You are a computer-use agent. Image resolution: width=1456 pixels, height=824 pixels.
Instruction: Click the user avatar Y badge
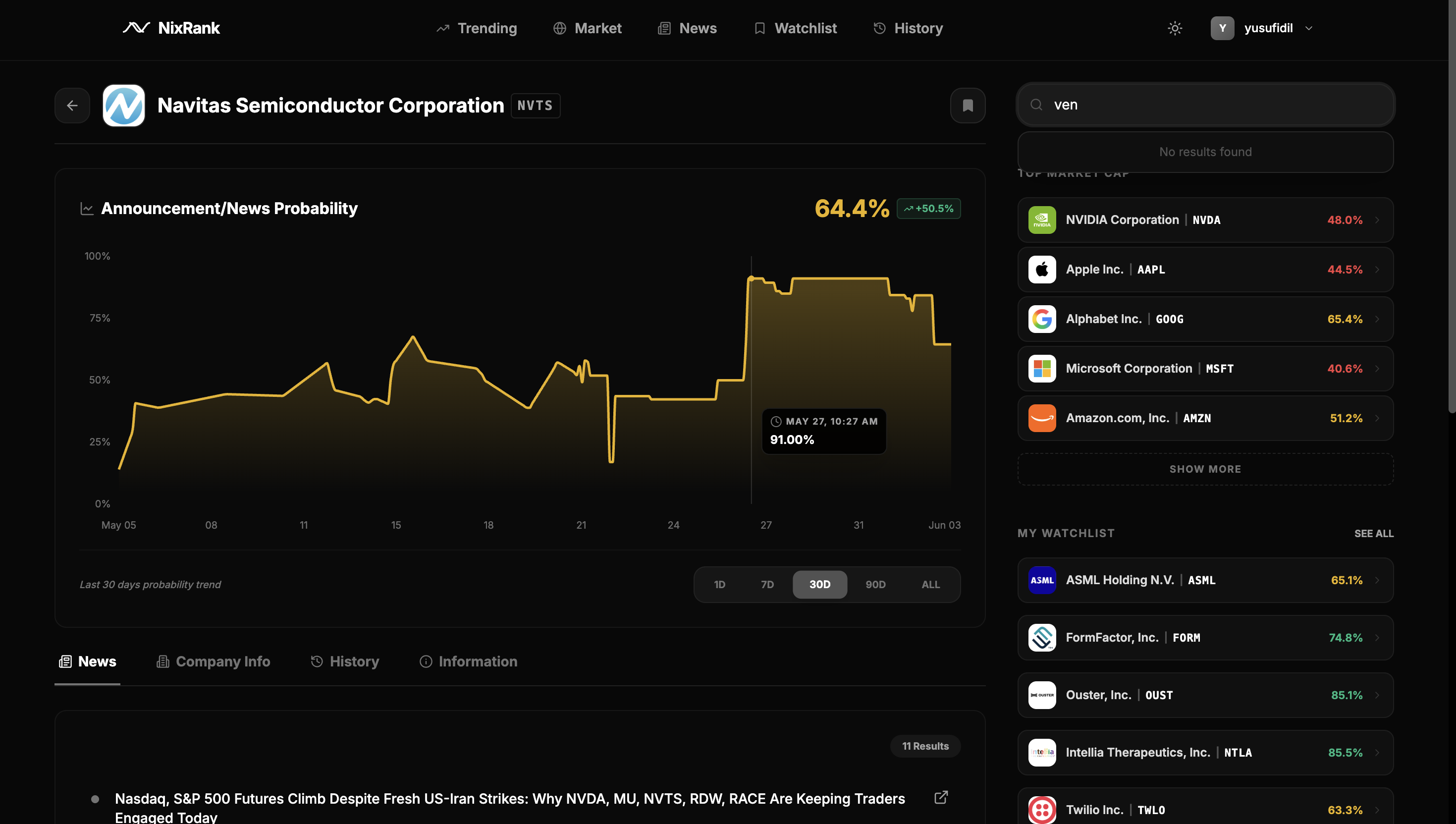pos(1222,28)
